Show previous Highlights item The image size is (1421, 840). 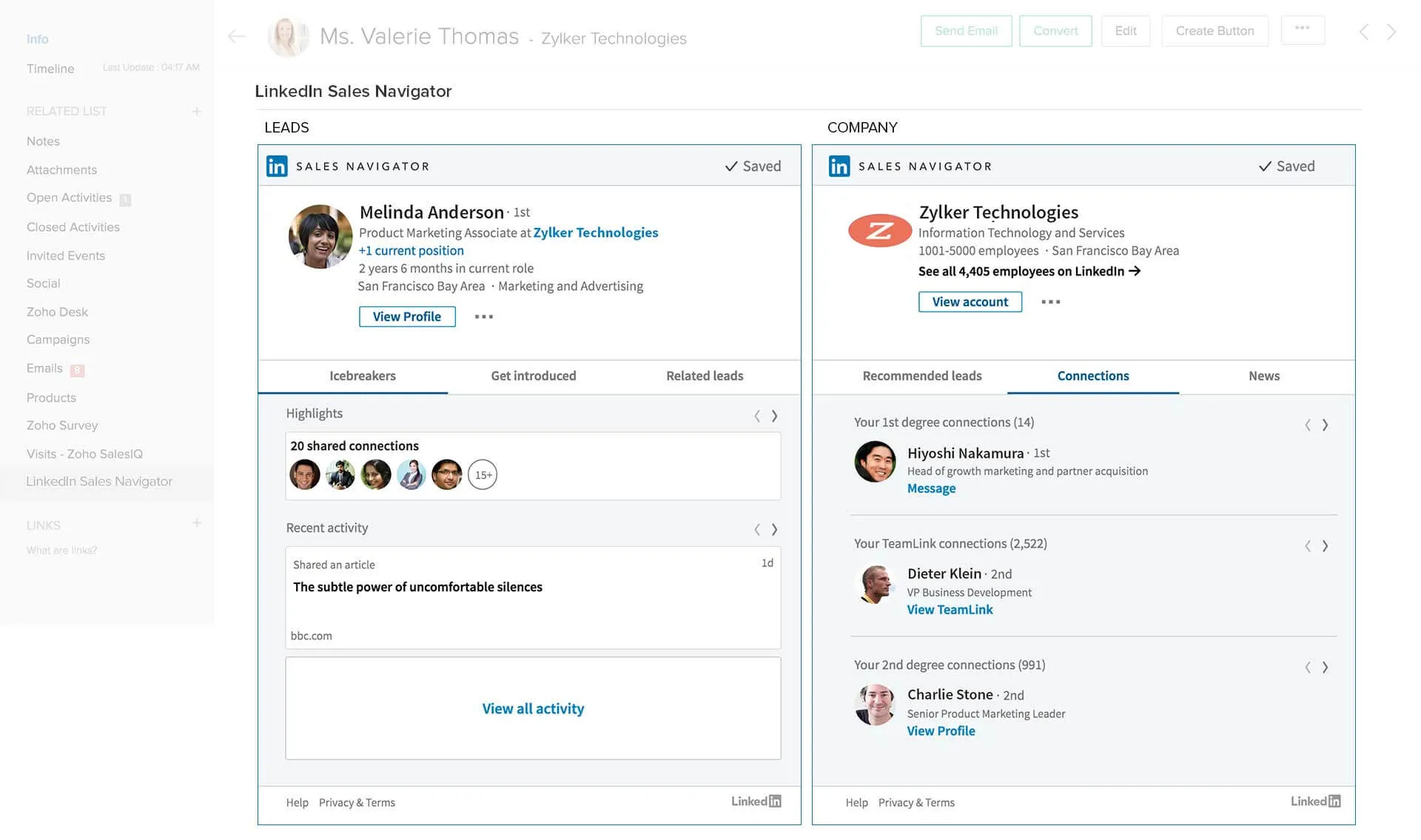click(x=757, y=416)
